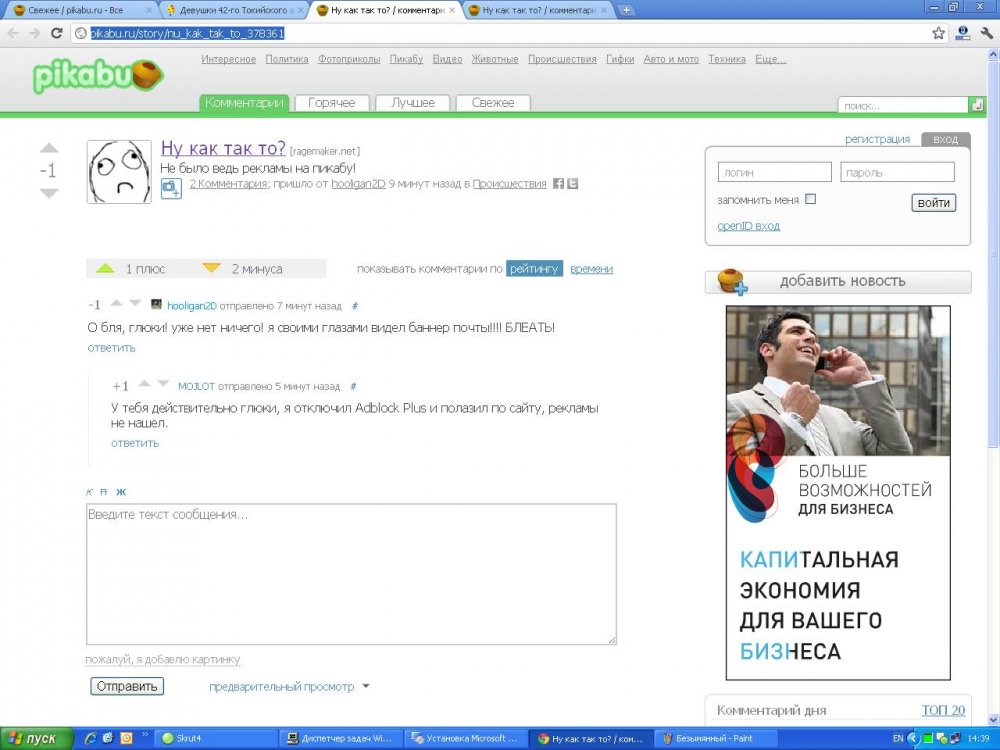Share the post via Facebook icon
Image resolution: width=1000 pixels, height=750 pixels.
[x=558, y=184]
